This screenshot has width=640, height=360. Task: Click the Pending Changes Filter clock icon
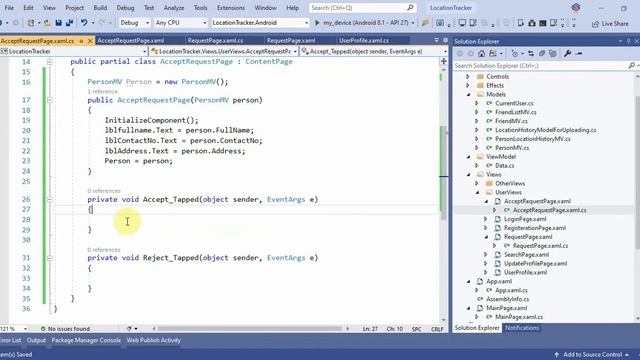515,53
